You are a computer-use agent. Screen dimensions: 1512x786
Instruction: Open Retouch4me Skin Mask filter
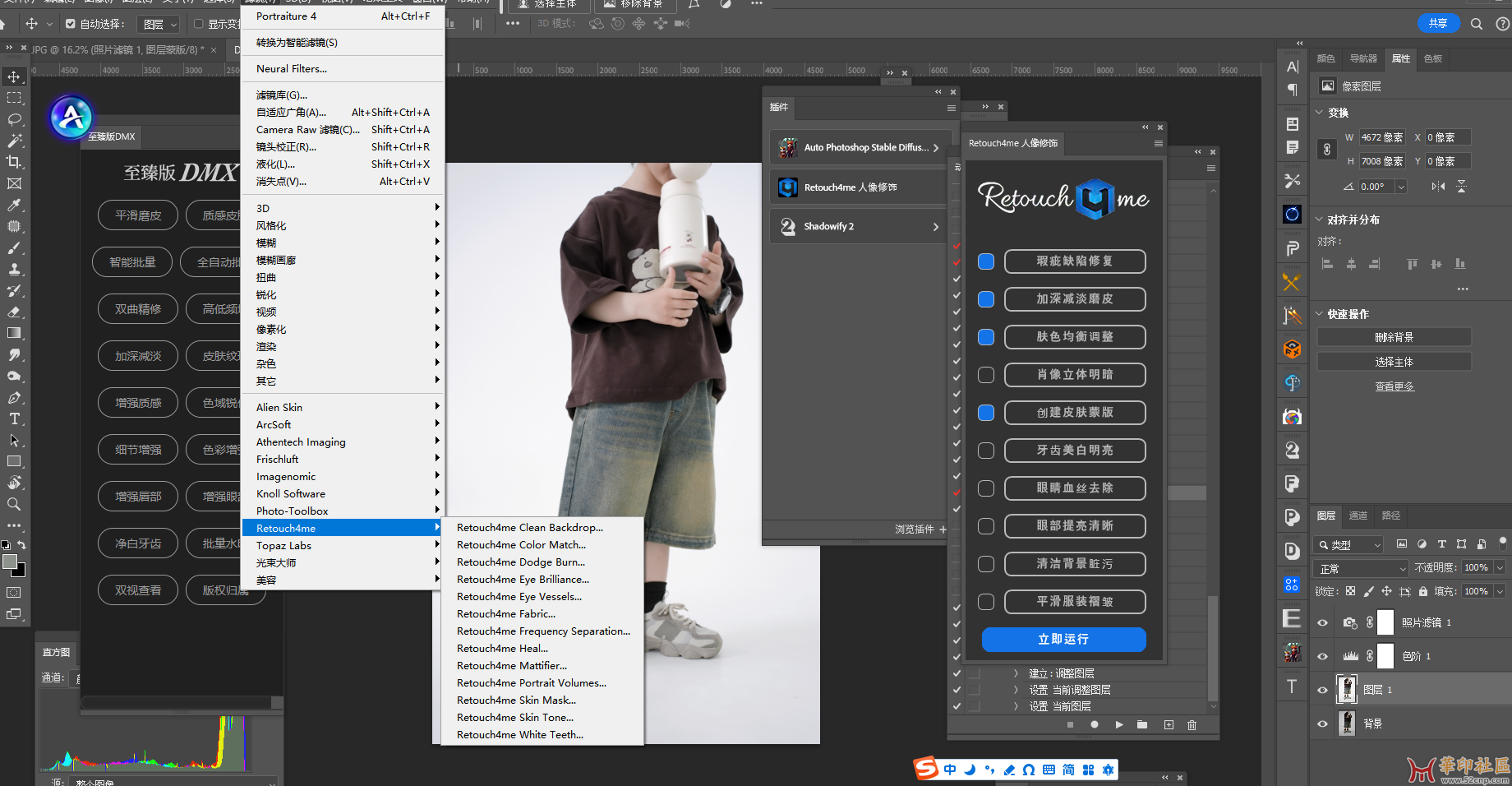[x=516, y=700]
